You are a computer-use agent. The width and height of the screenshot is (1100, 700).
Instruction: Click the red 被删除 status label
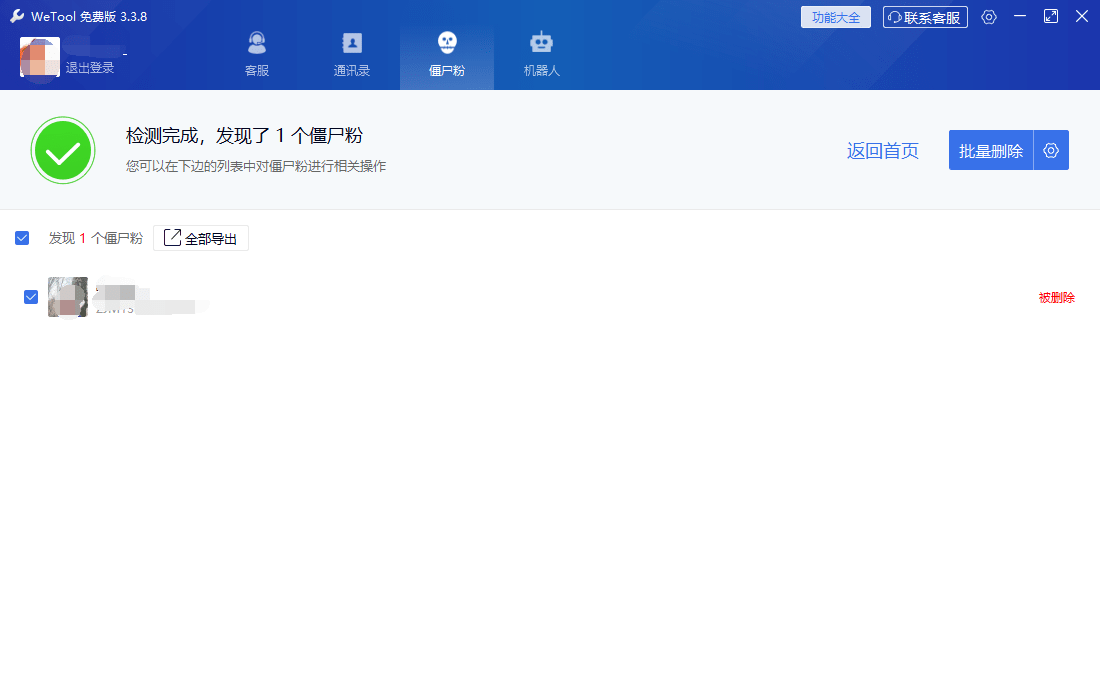[x=1057, y=297]
